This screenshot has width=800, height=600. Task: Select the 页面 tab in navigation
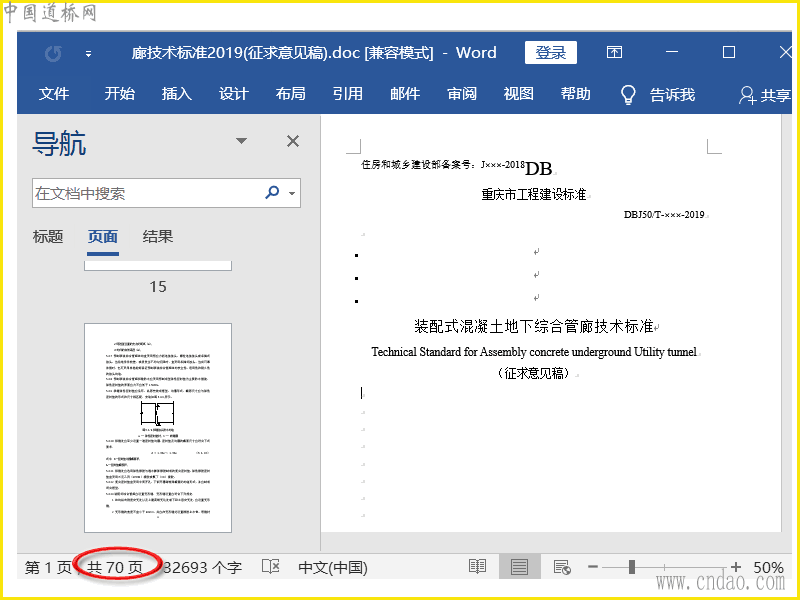pos(103,237)
